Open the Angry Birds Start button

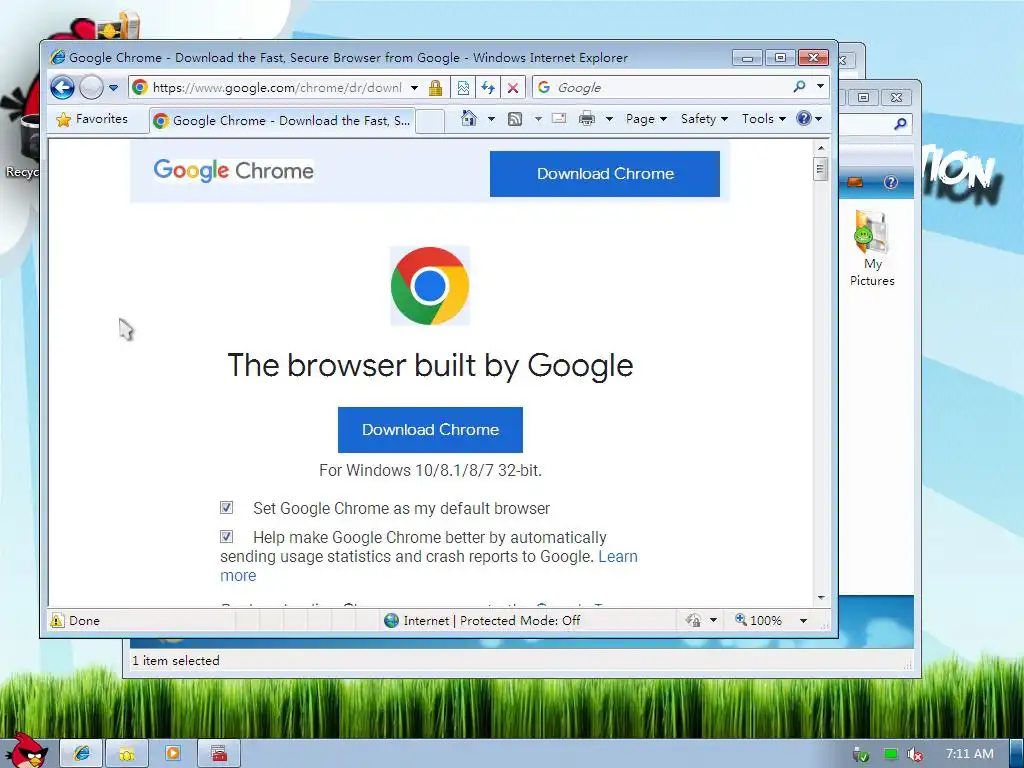click(x=26, y=751)
